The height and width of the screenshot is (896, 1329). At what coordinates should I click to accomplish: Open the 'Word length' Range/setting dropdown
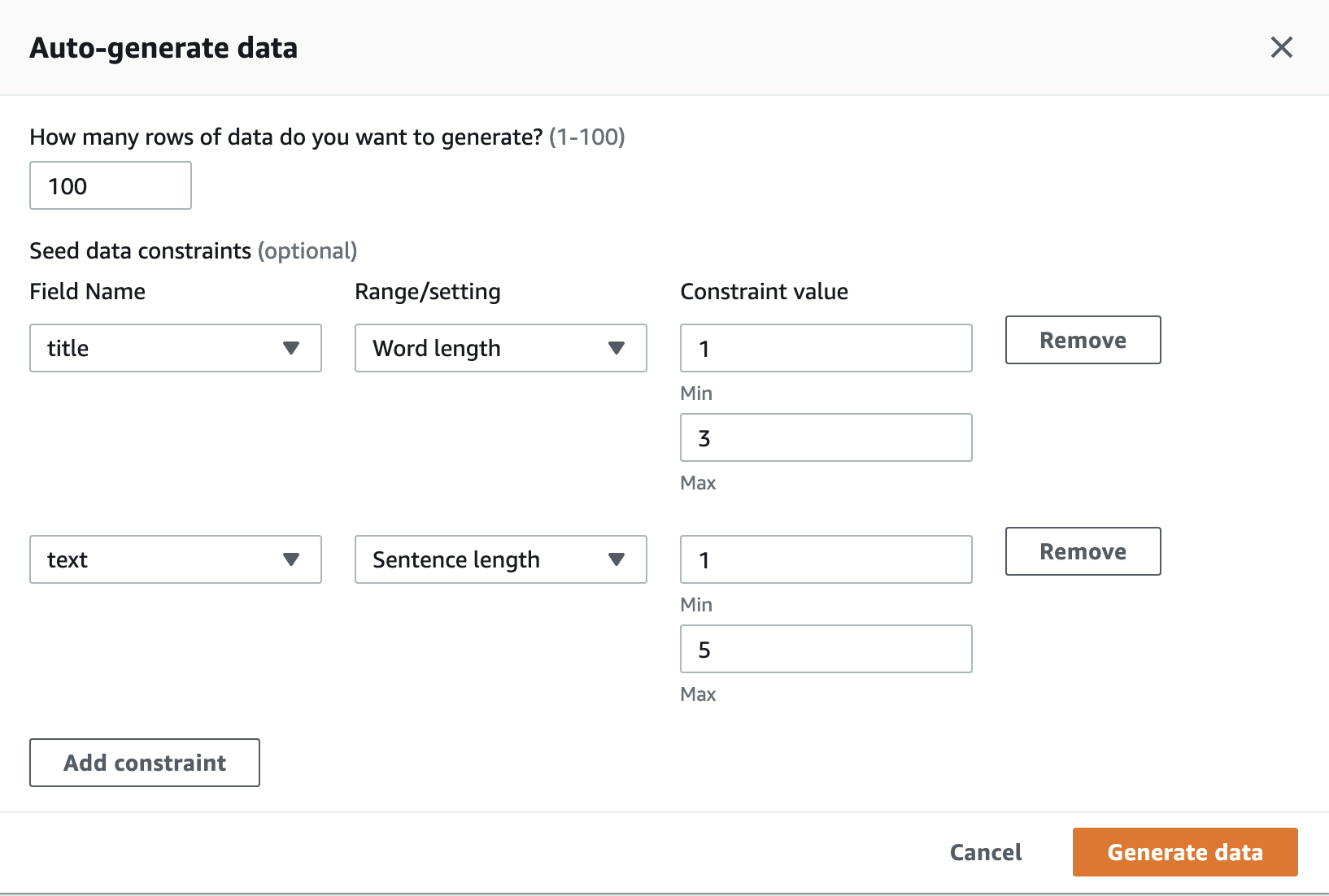pyautogui.click(x=501, y=348)
